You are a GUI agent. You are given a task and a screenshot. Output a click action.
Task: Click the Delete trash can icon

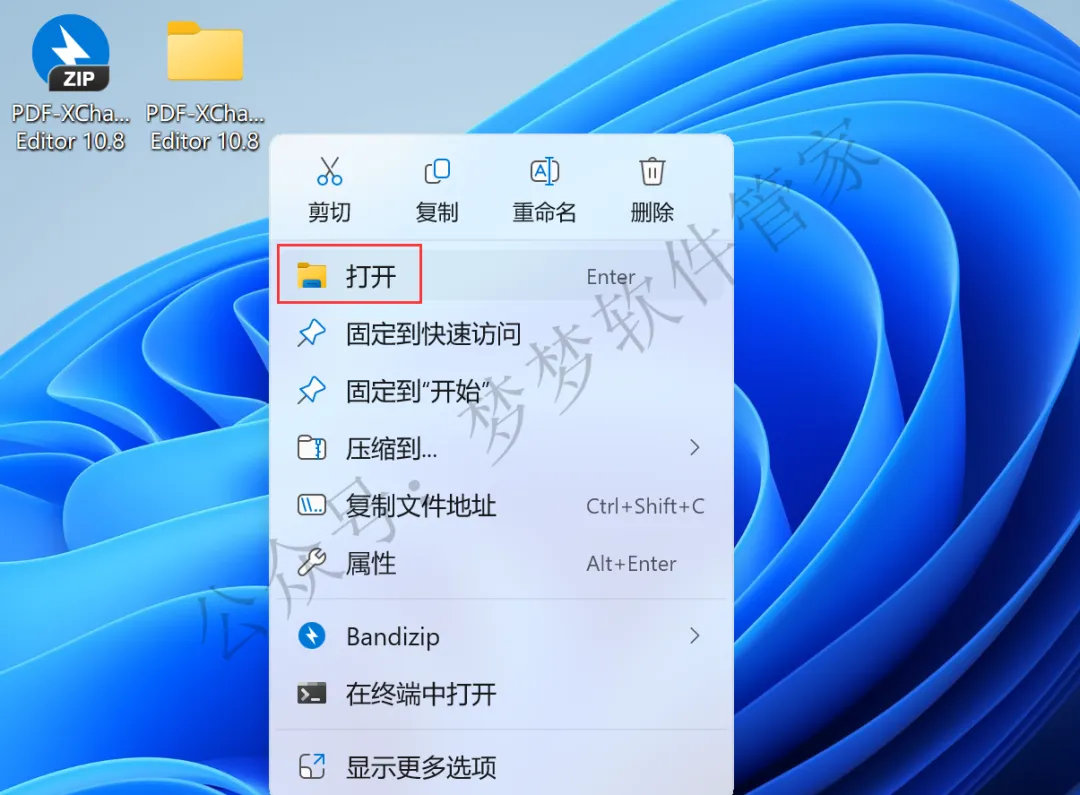pyautogui.click(x=652, y=171)
